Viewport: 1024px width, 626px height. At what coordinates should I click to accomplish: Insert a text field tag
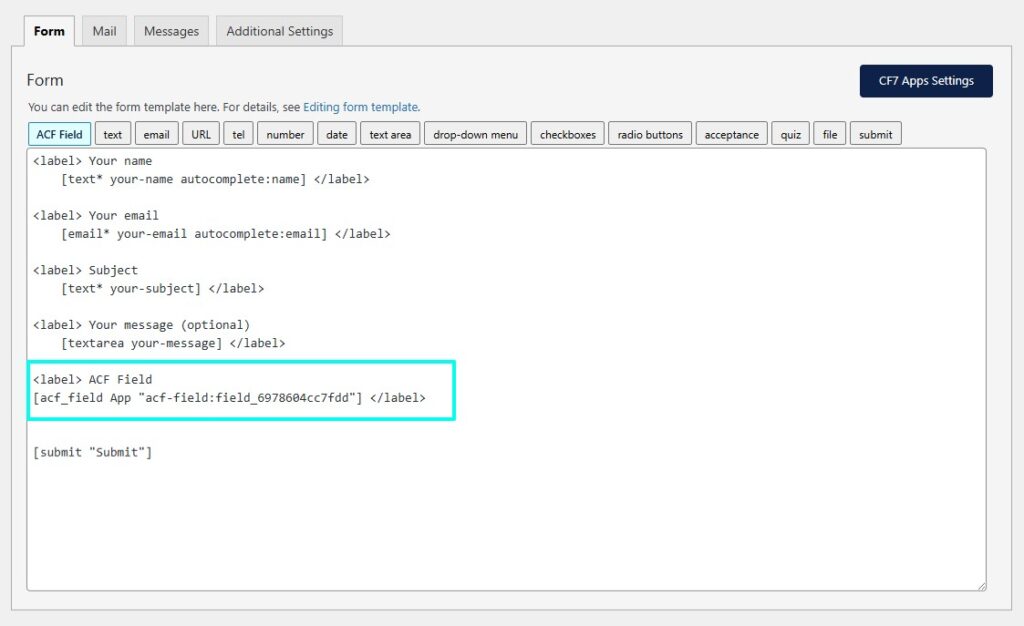113,134
